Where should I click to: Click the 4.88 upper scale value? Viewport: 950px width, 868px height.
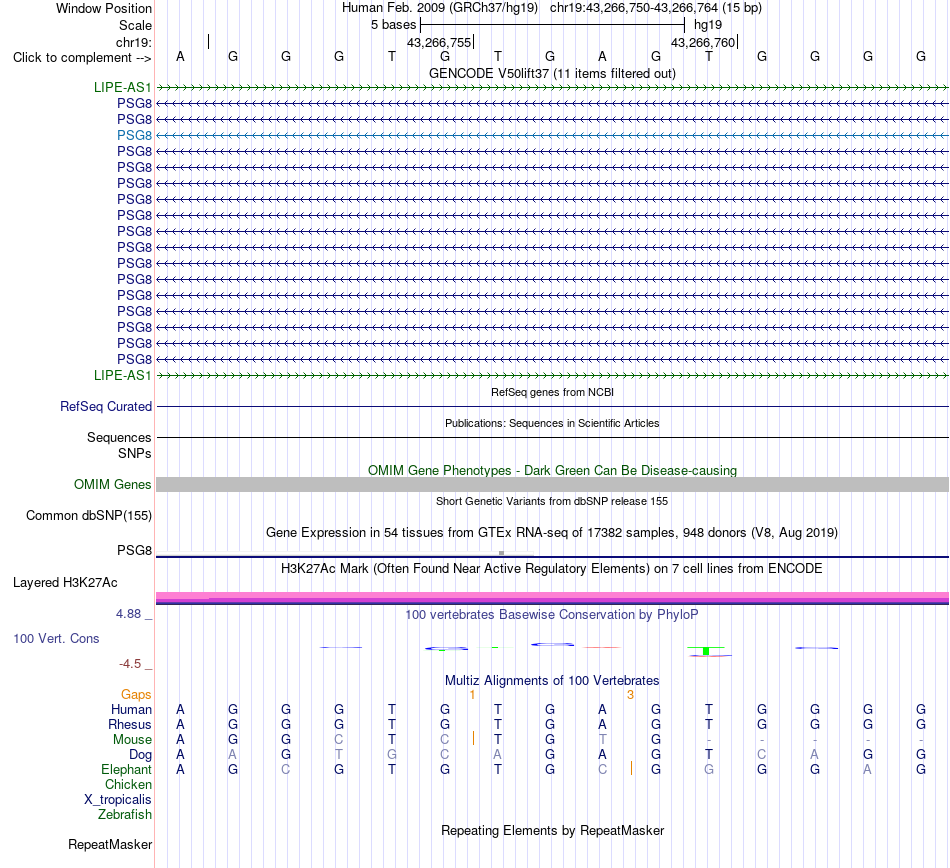point(128,614)
